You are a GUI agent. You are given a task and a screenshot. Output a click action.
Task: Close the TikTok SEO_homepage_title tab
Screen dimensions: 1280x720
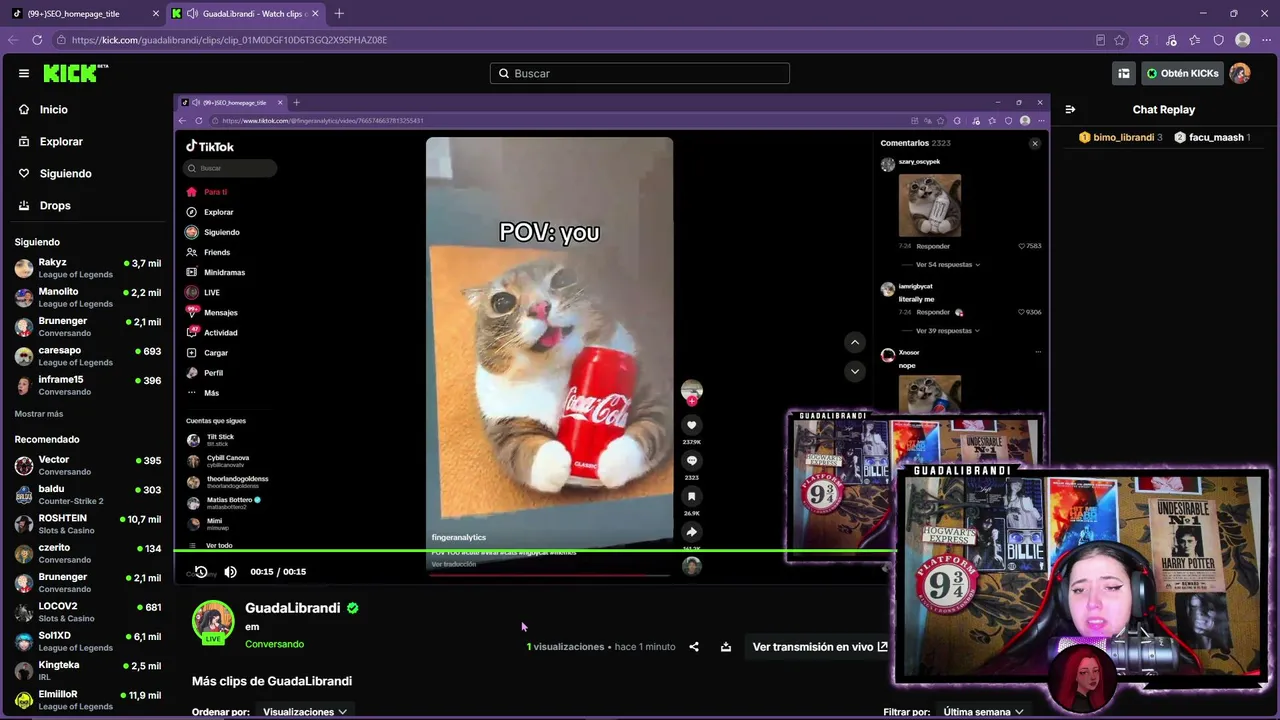click(155, 14)
